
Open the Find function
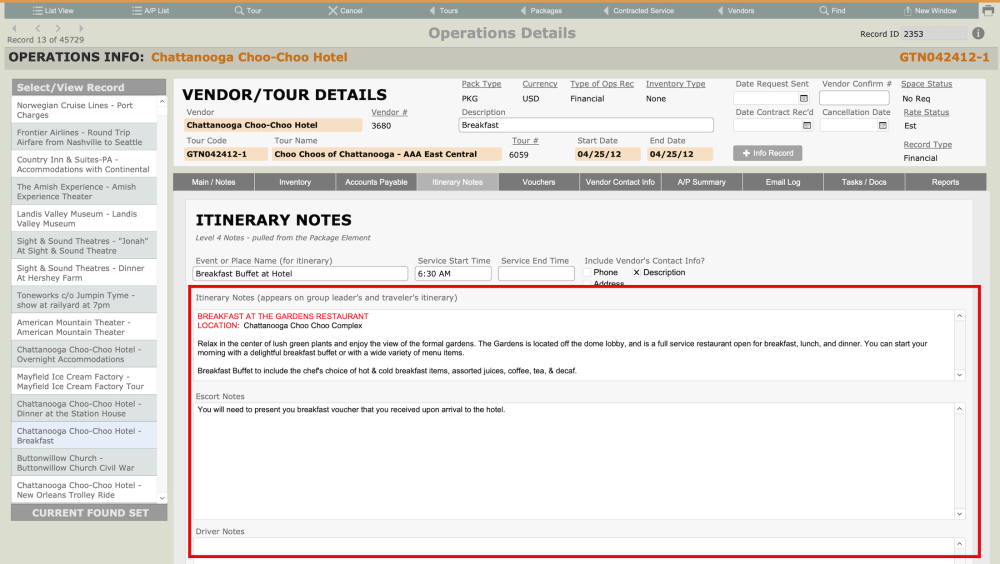point(832,11)
